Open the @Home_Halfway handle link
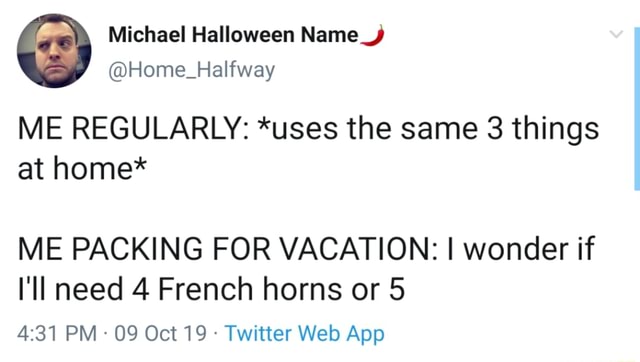Viewport: 640px width, 362px height. click(191, 70)
